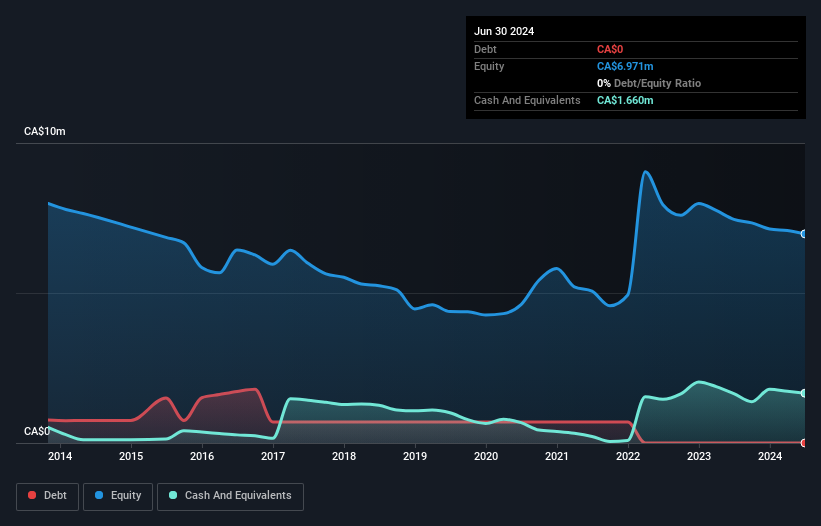Click the 2015 x-axis label
Image resolution: width=821 pixels, height=526 pixels.
click(131, 456)
